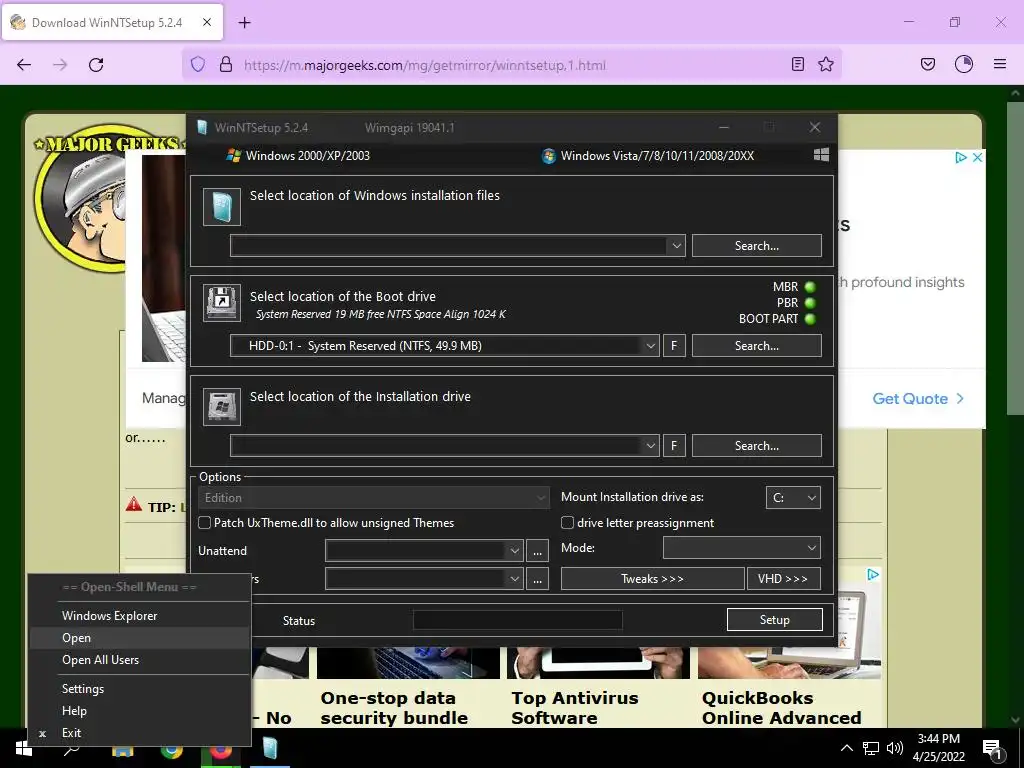Image resolution: width=1024 pixels, height=768 pixels.
Task: Expand Windows installation files location dropdown
Action: [676, 246]
